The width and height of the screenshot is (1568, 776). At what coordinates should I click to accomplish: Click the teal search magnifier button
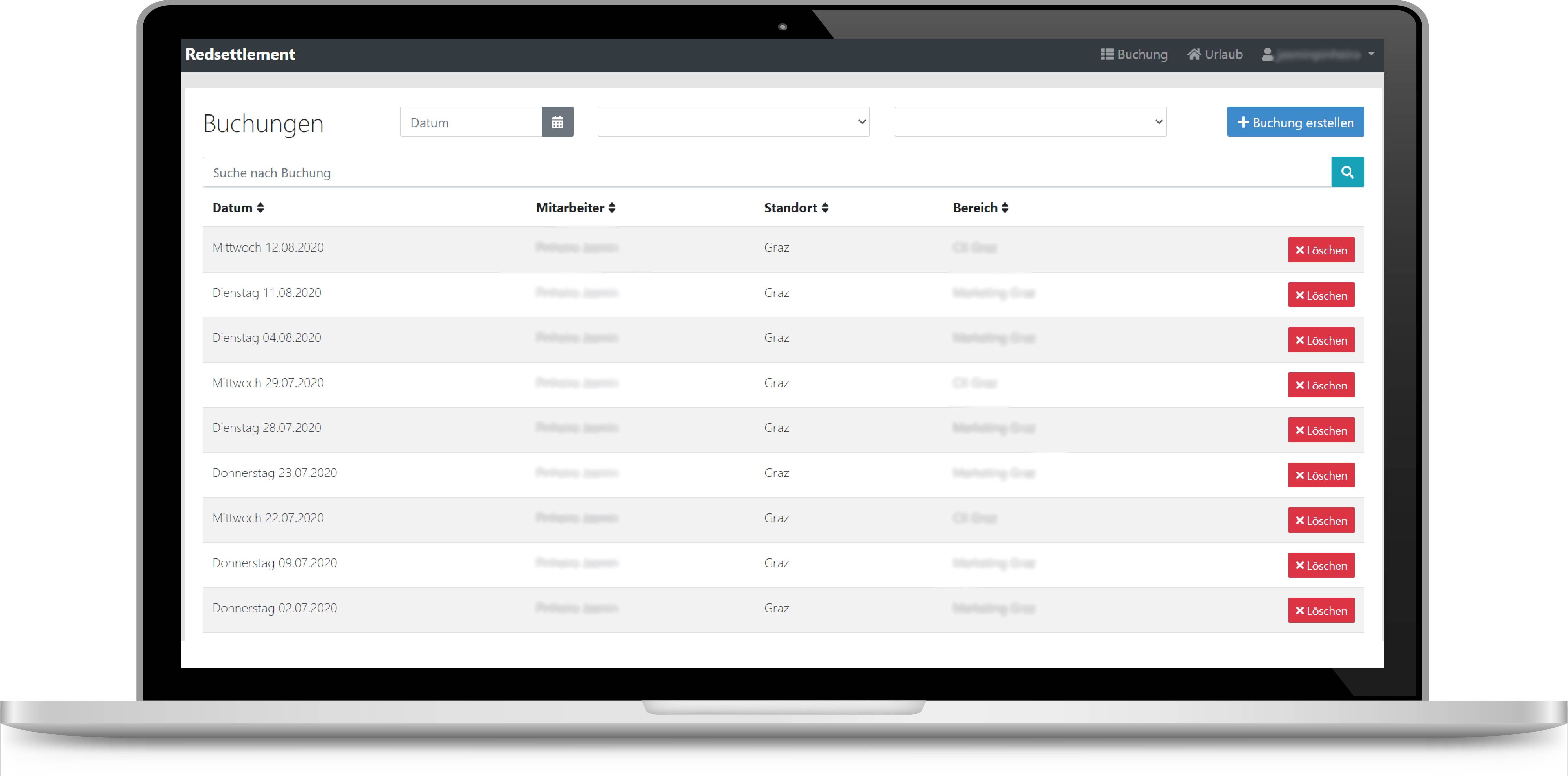tap(1347, 172)
